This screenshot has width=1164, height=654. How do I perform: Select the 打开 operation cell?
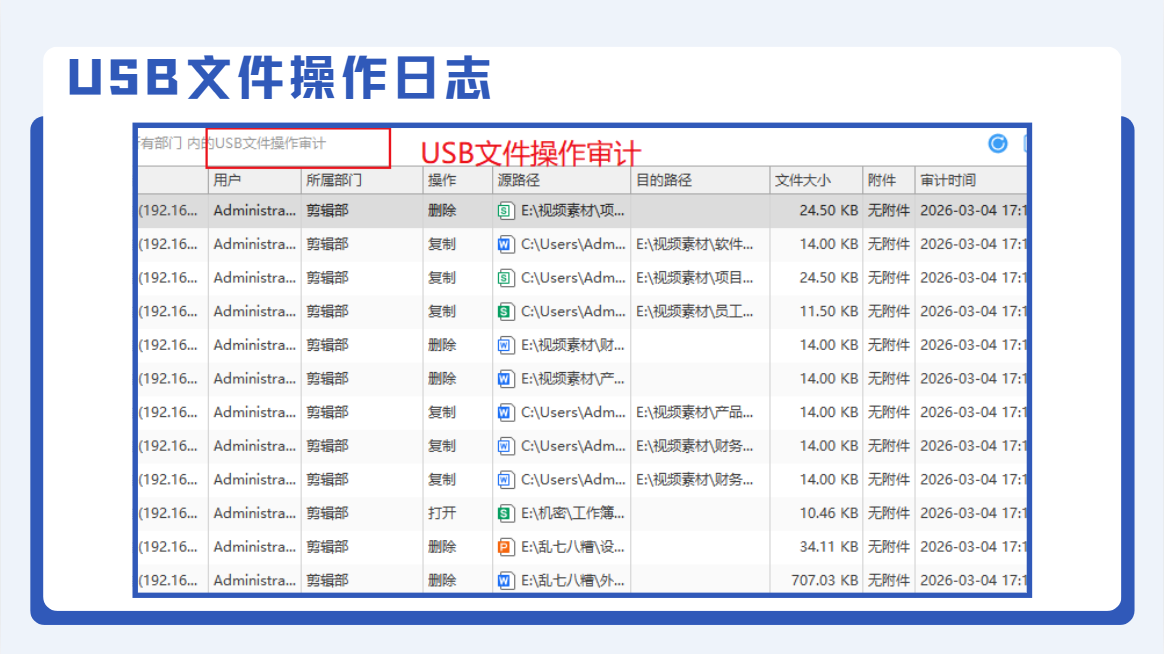pos(442,513)
